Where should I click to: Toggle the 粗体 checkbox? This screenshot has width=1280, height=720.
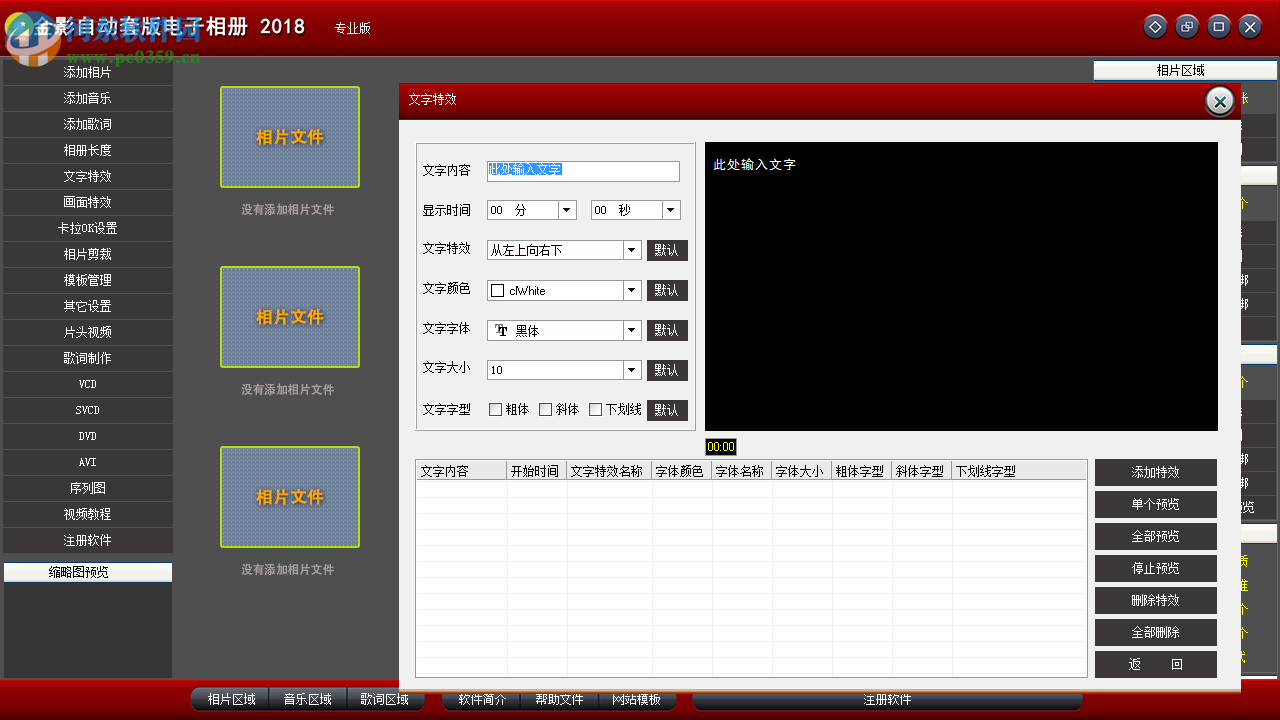[495, 409]
